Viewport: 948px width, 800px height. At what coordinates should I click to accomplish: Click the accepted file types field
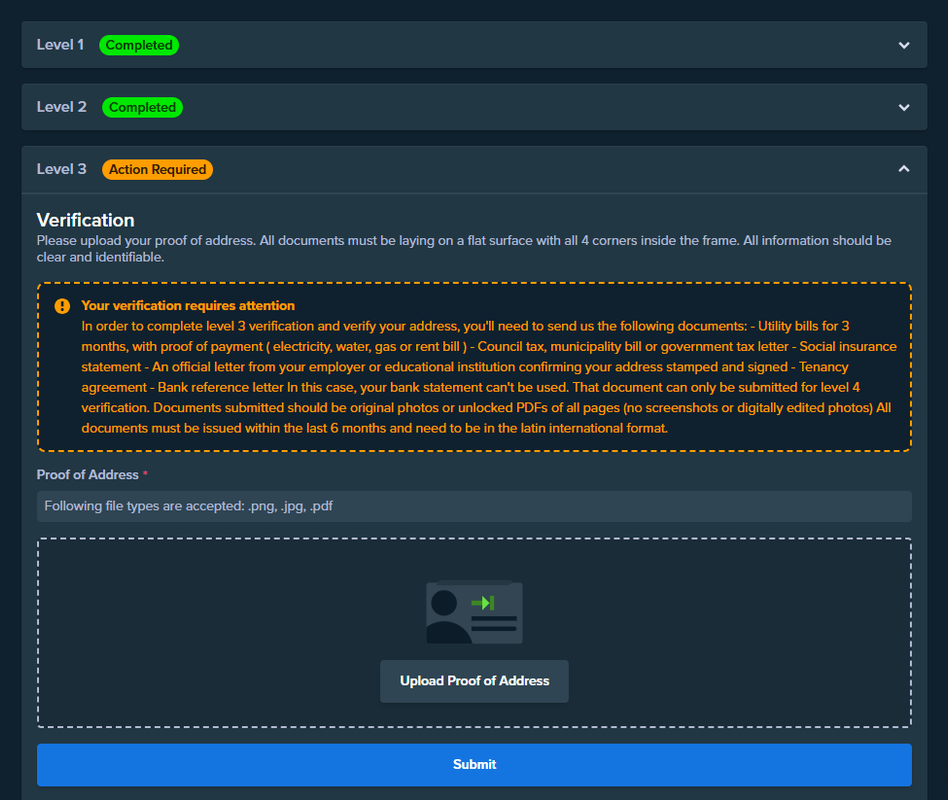475,506
